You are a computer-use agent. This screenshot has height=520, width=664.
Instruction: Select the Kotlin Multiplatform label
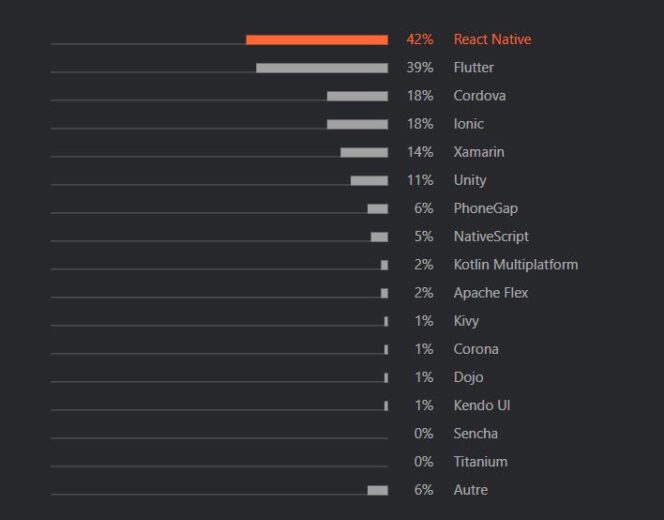(515, 265)
